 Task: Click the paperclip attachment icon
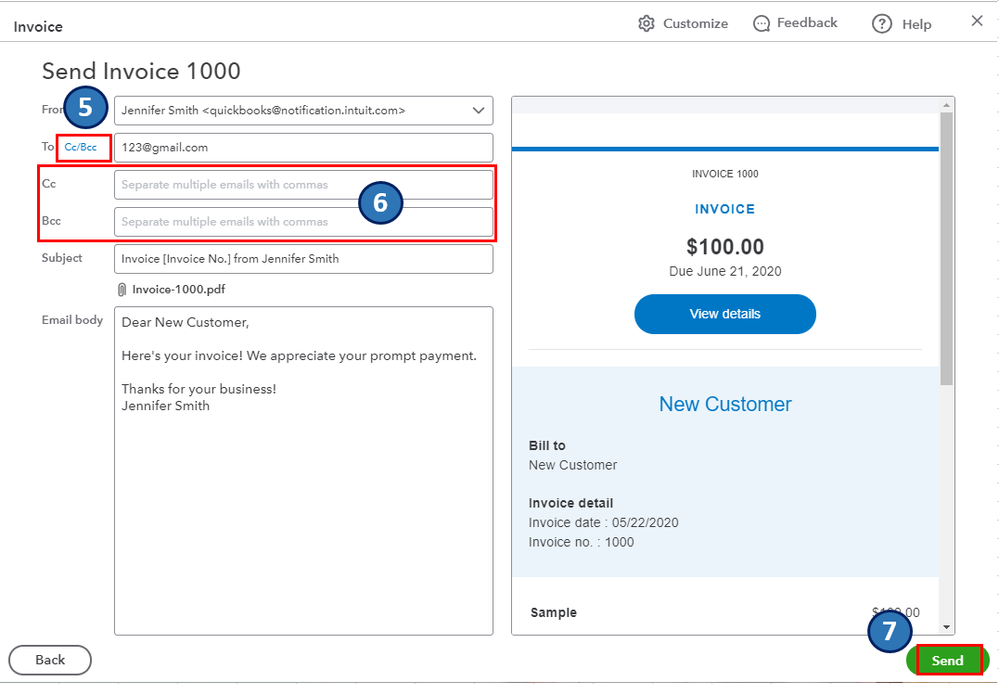point(122,289)
